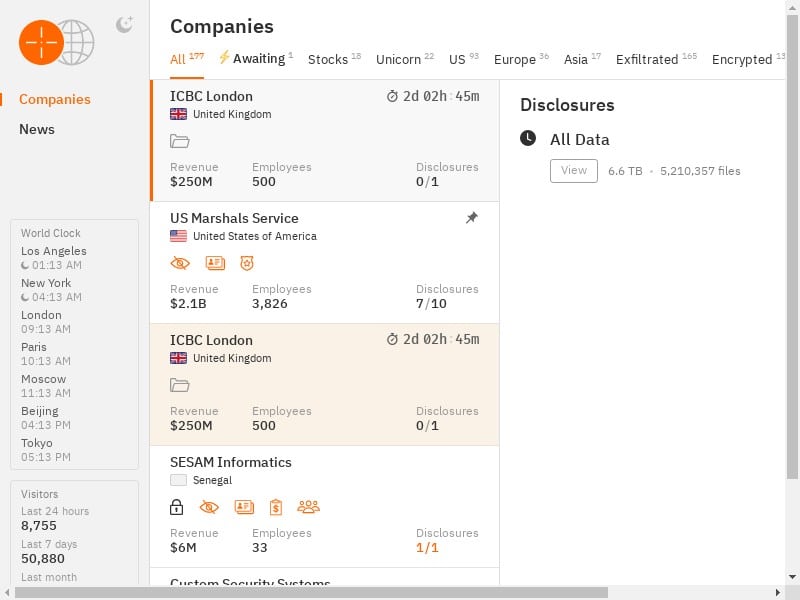Click the orange crosshair logo

[x=41, y=42]
